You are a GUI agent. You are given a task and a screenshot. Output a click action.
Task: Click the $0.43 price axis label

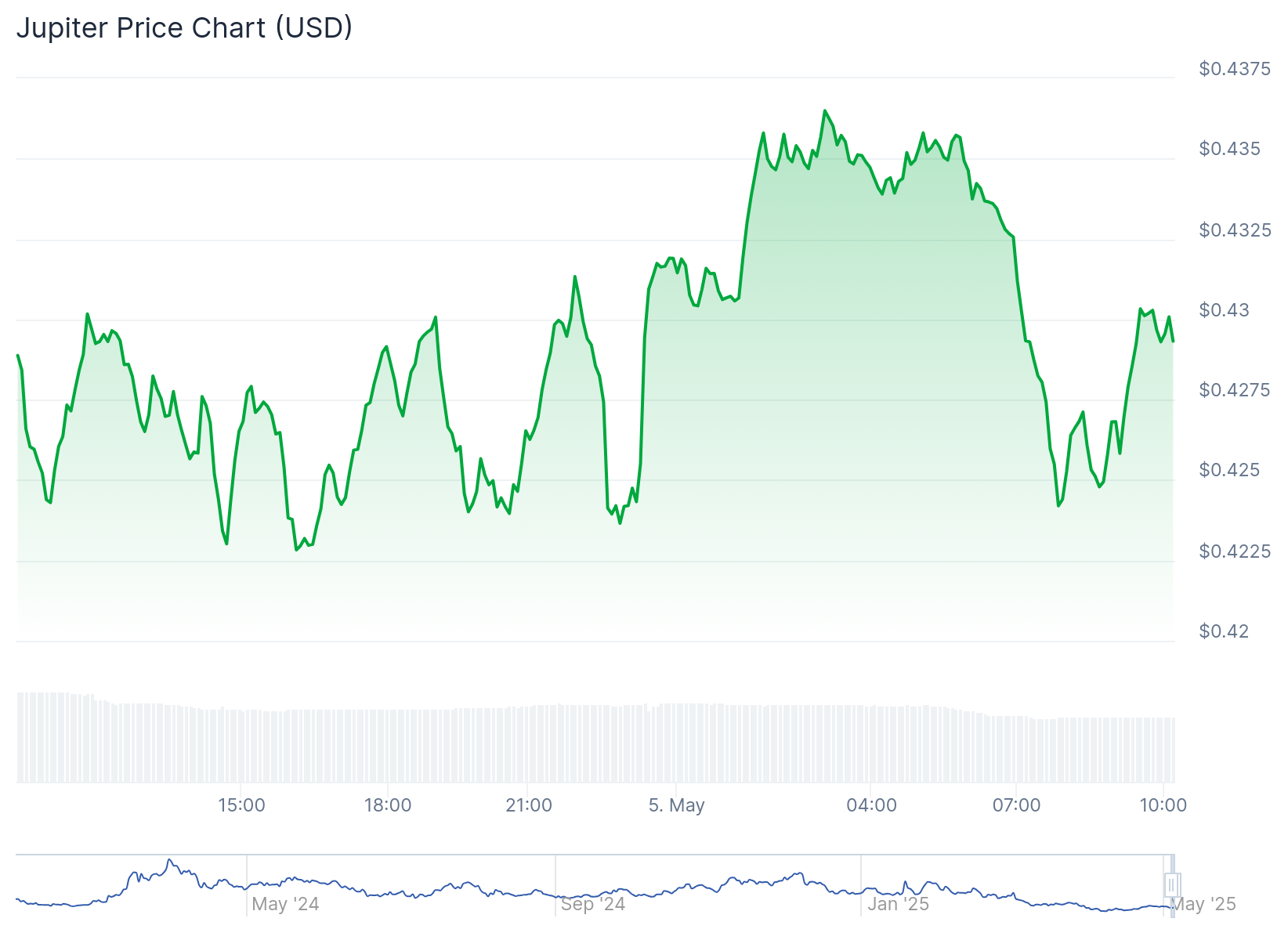1224,310
